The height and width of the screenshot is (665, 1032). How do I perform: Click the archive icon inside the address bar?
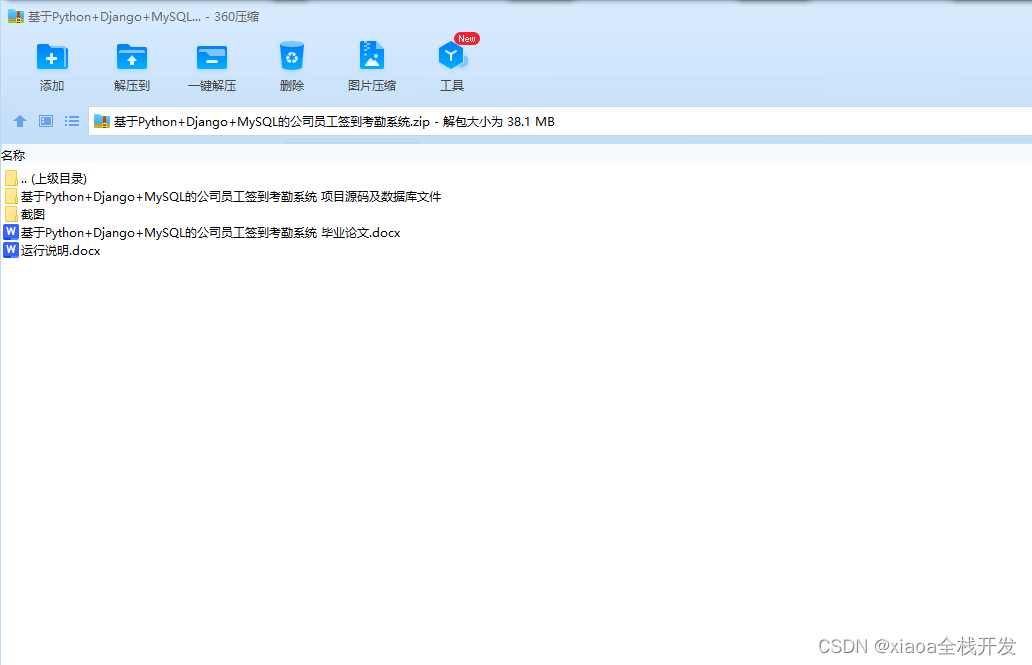coord(101,121)
